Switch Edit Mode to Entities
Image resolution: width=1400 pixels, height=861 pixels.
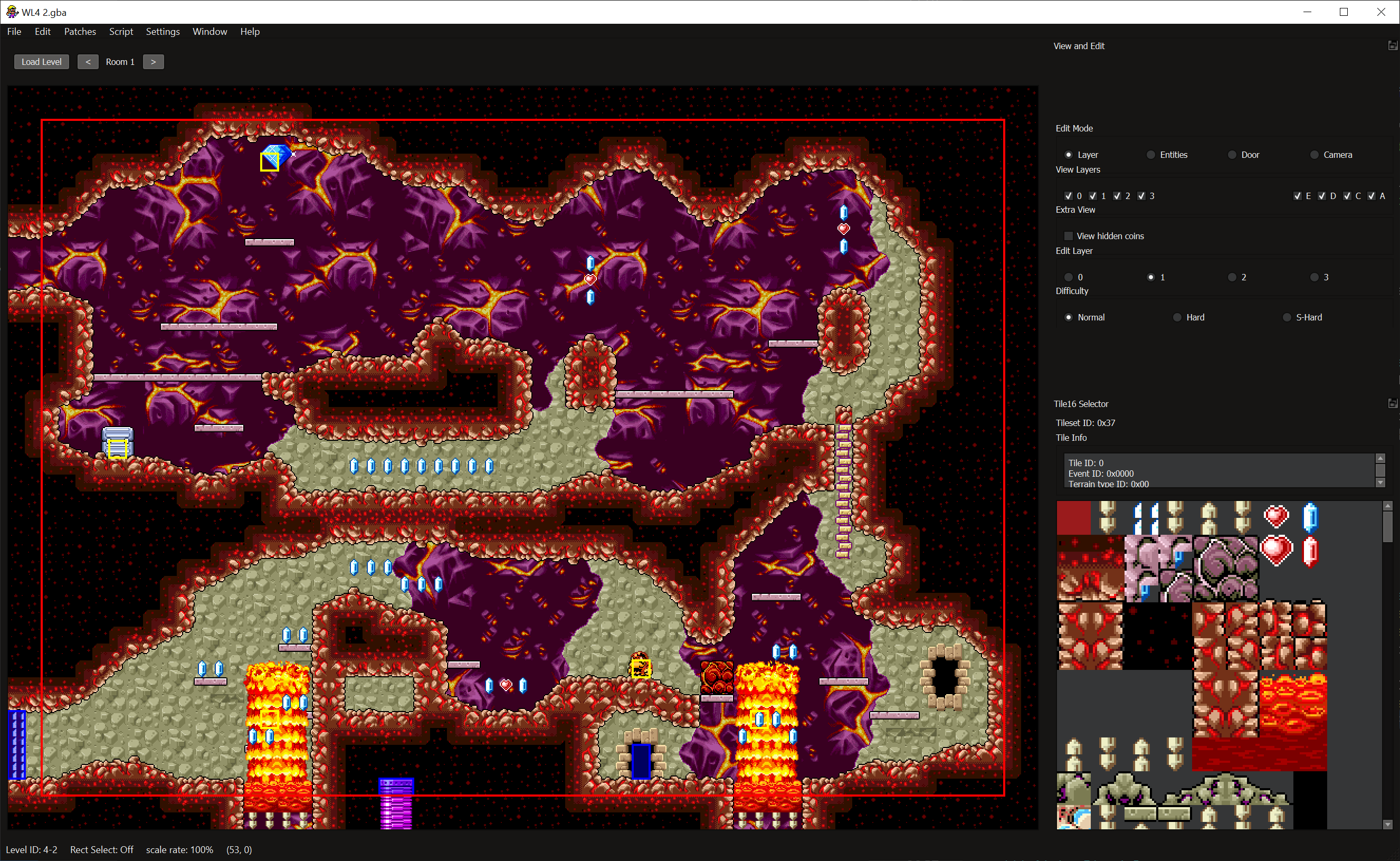[1151, 155]
